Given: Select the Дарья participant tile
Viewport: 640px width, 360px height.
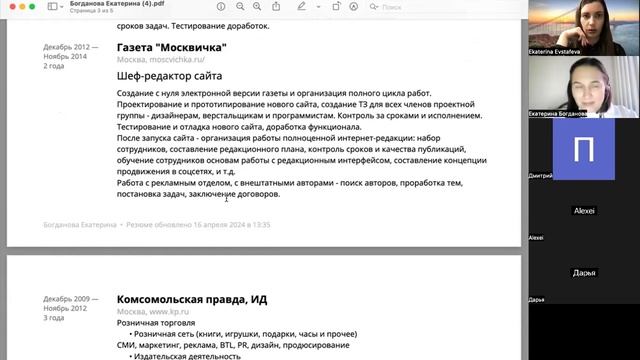Looking at the screenshot, I should click(x=584, y=273).
